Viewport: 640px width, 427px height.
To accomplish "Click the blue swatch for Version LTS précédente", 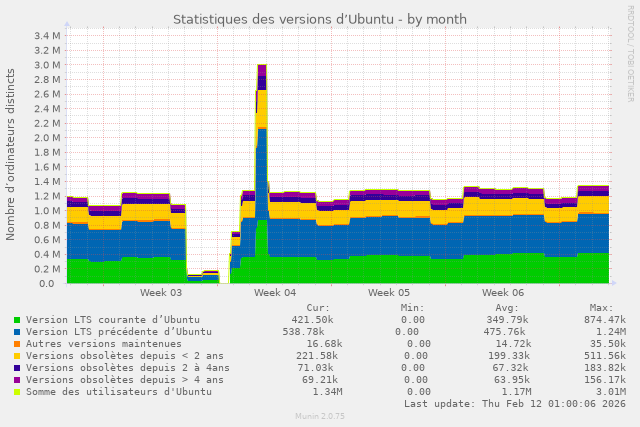I will tap(17, 332).
